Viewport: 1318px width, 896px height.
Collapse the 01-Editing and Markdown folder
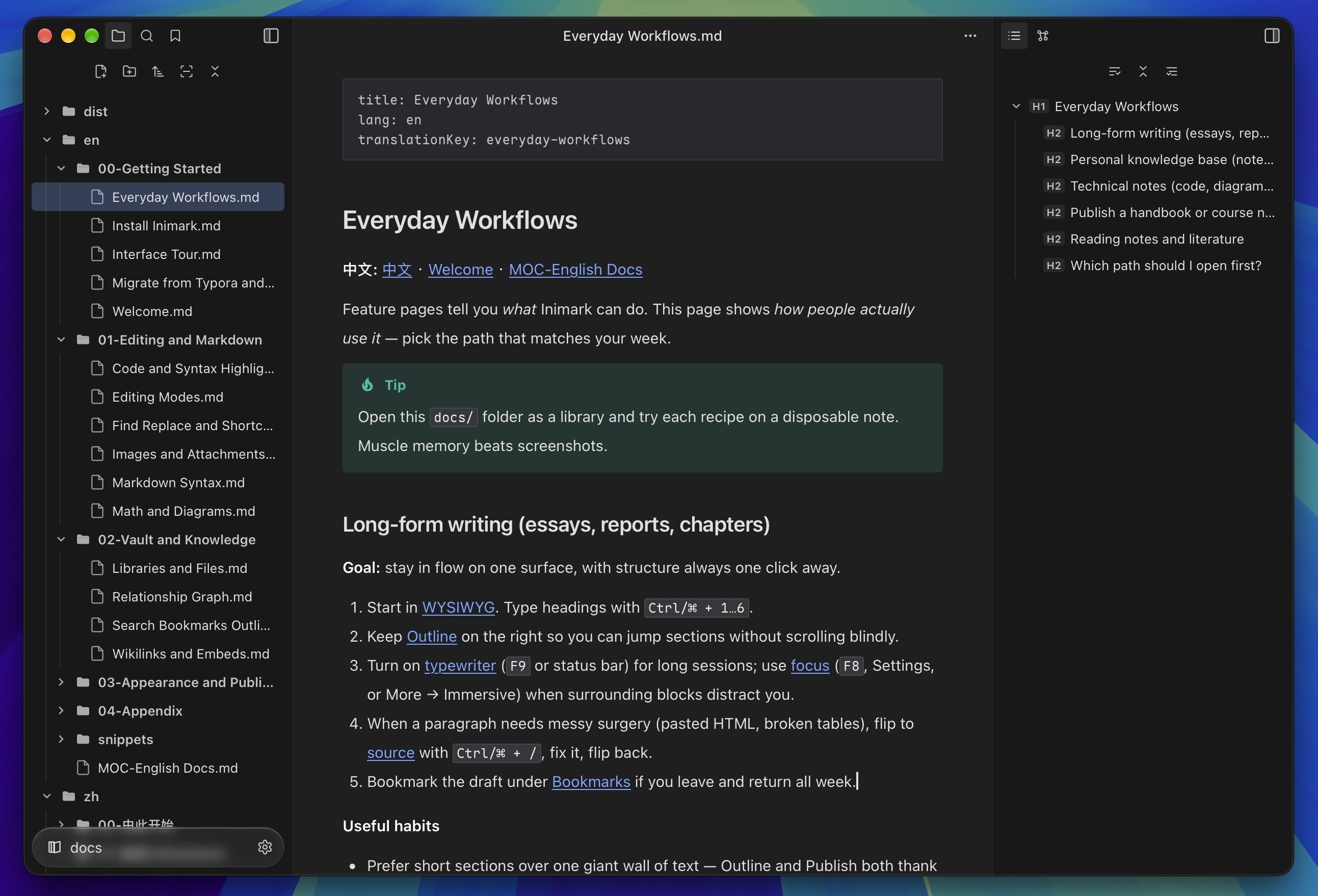tap(61, 339)
